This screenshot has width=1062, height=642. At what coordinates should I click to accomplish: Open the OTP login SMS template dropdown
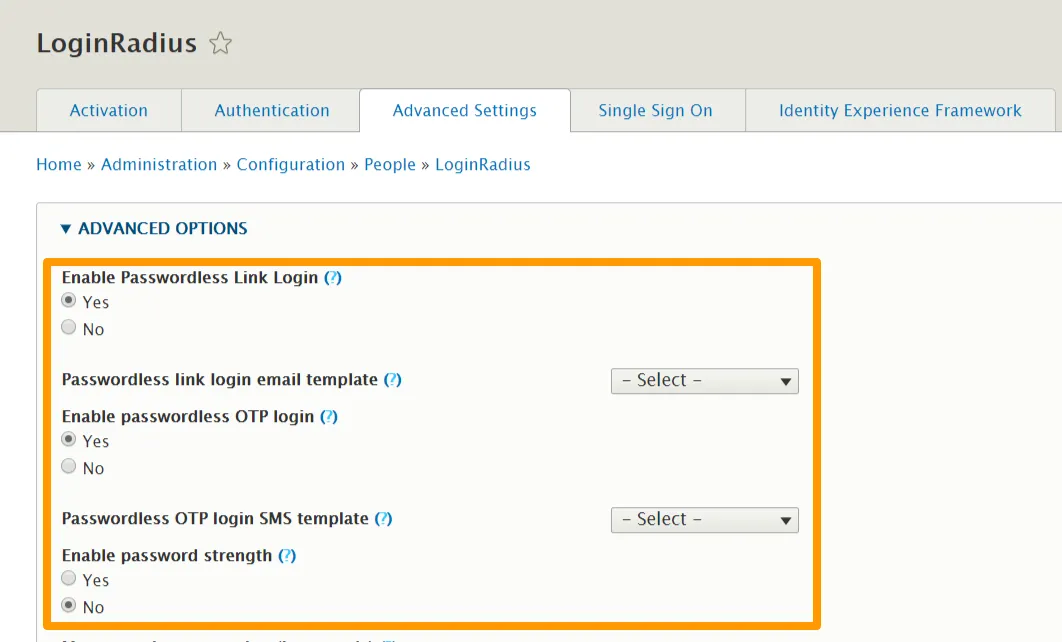(x=704, y=519)
